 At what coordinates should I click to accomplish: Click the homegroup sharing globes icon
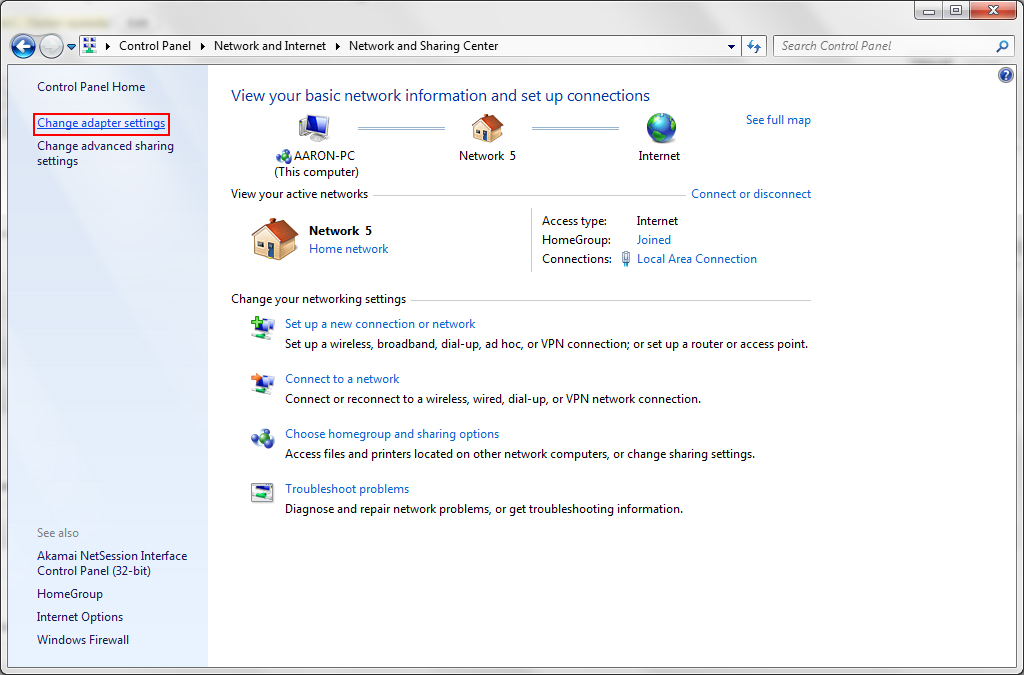(262, 438)
